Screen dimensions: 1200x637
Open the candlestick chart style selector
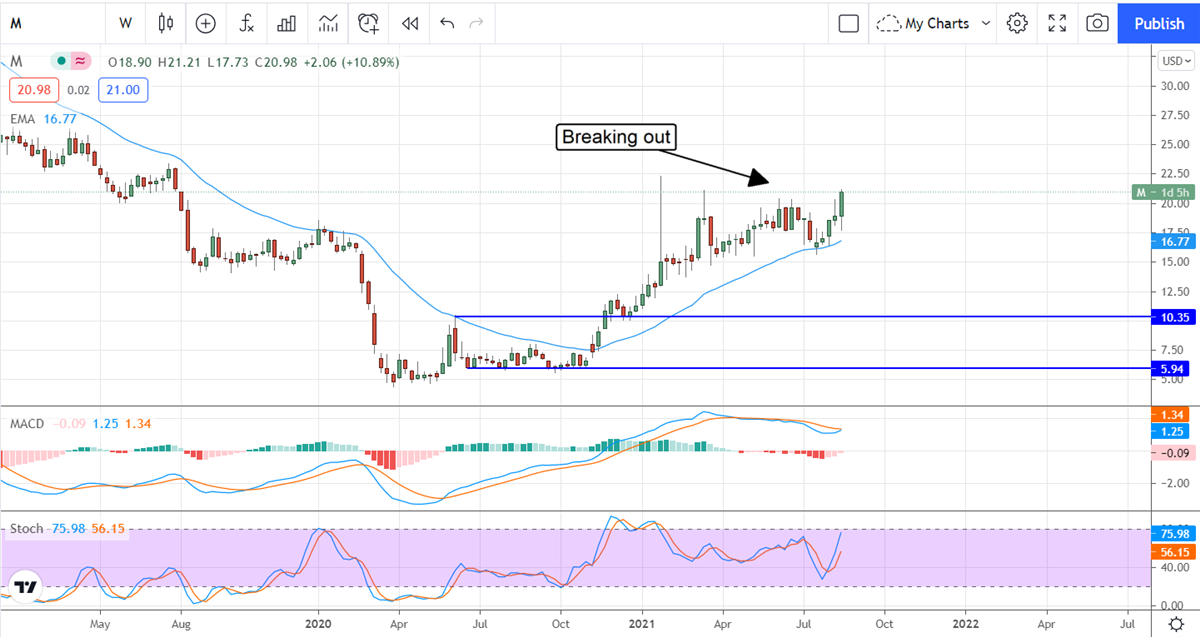(x=166, y=23)
